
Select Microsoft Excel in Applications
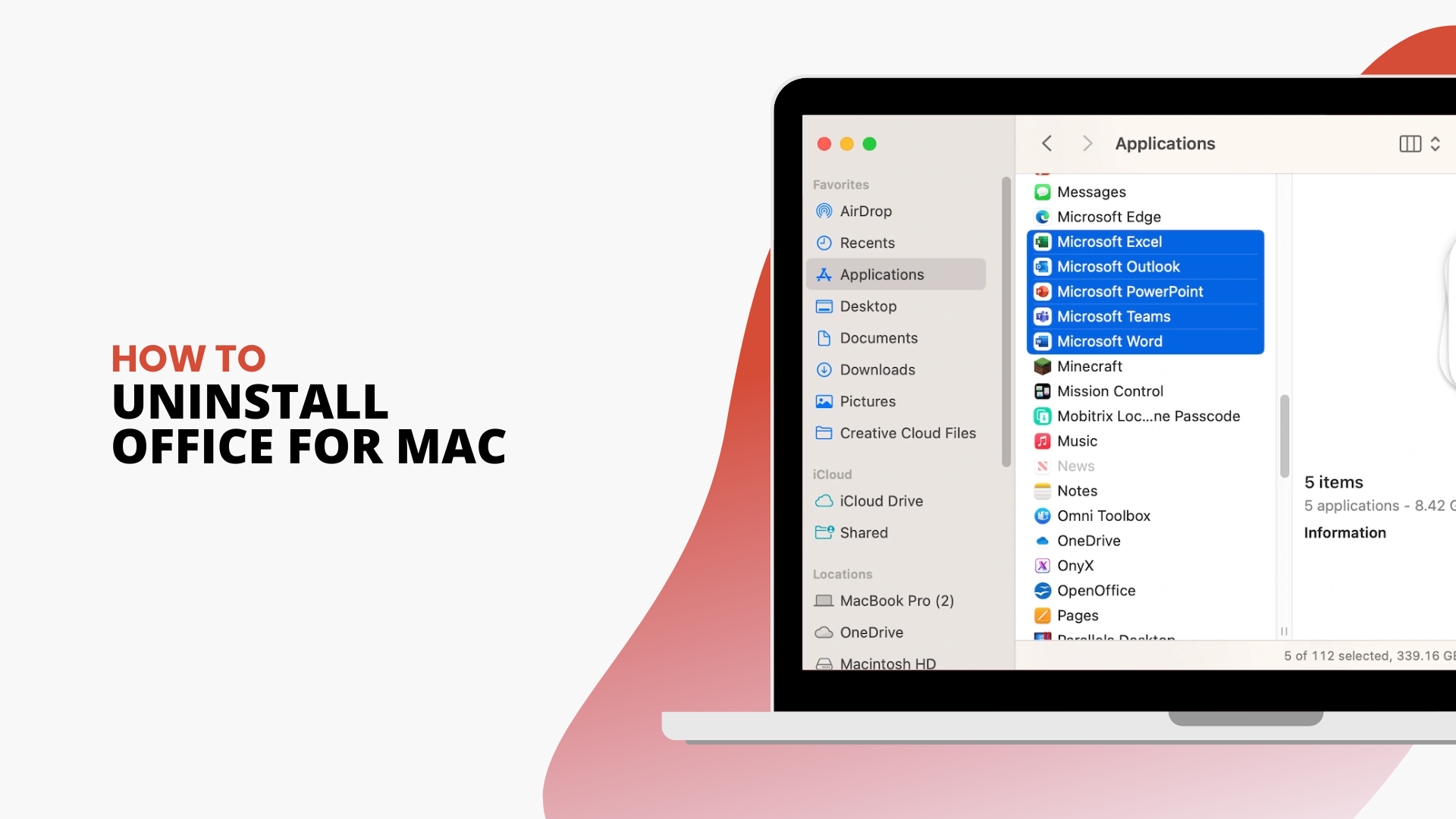(1110, 241)
